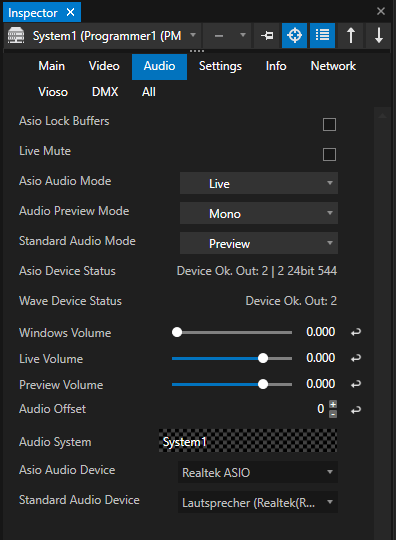Click the pin inspector icon
The width and height of the screenshot is (396, 540).
[267, 35]
